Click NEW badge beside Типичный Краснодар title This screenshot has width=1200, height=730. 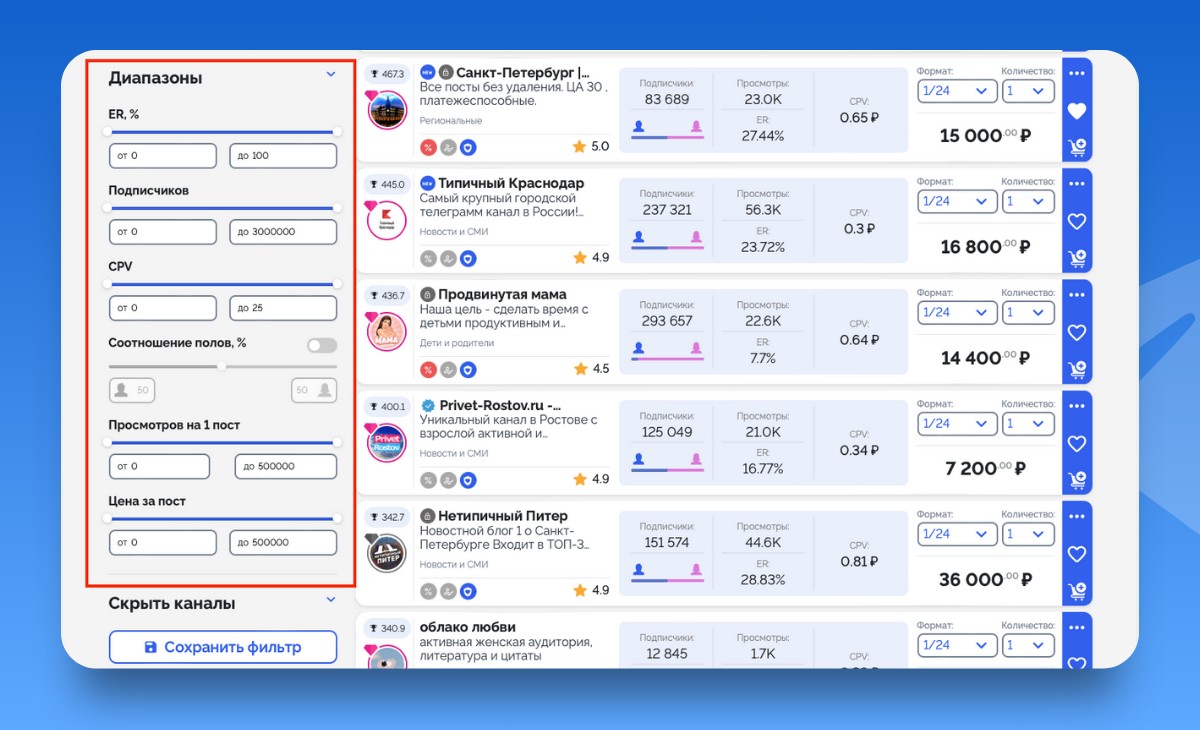point(428,184)
